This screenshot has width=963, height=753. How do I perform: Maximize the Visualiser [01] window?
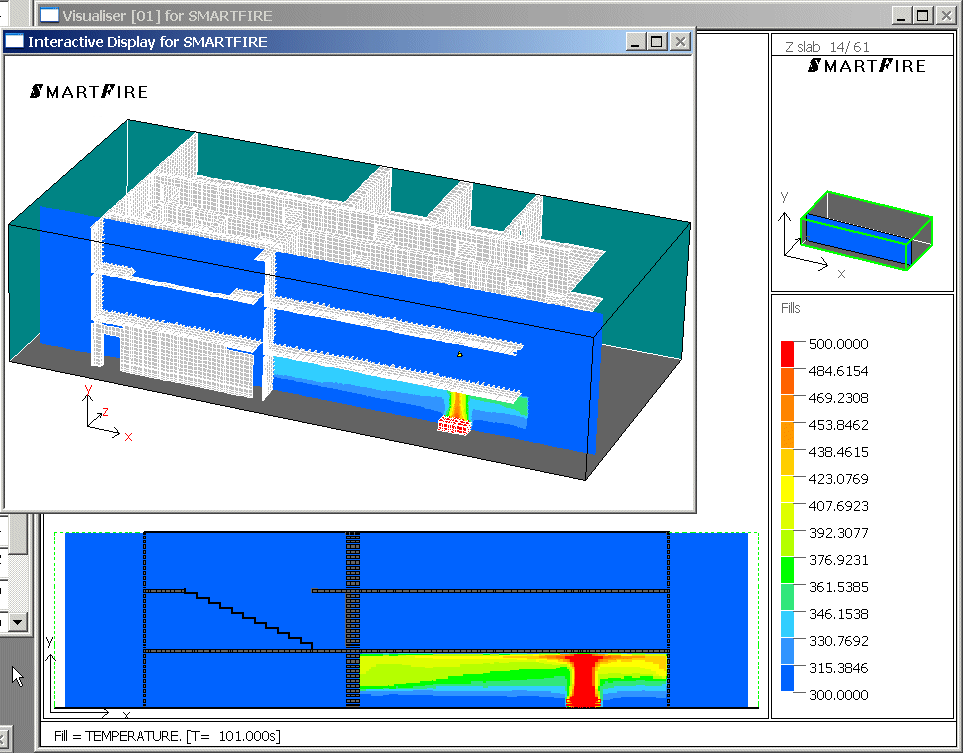pos(922,15)
